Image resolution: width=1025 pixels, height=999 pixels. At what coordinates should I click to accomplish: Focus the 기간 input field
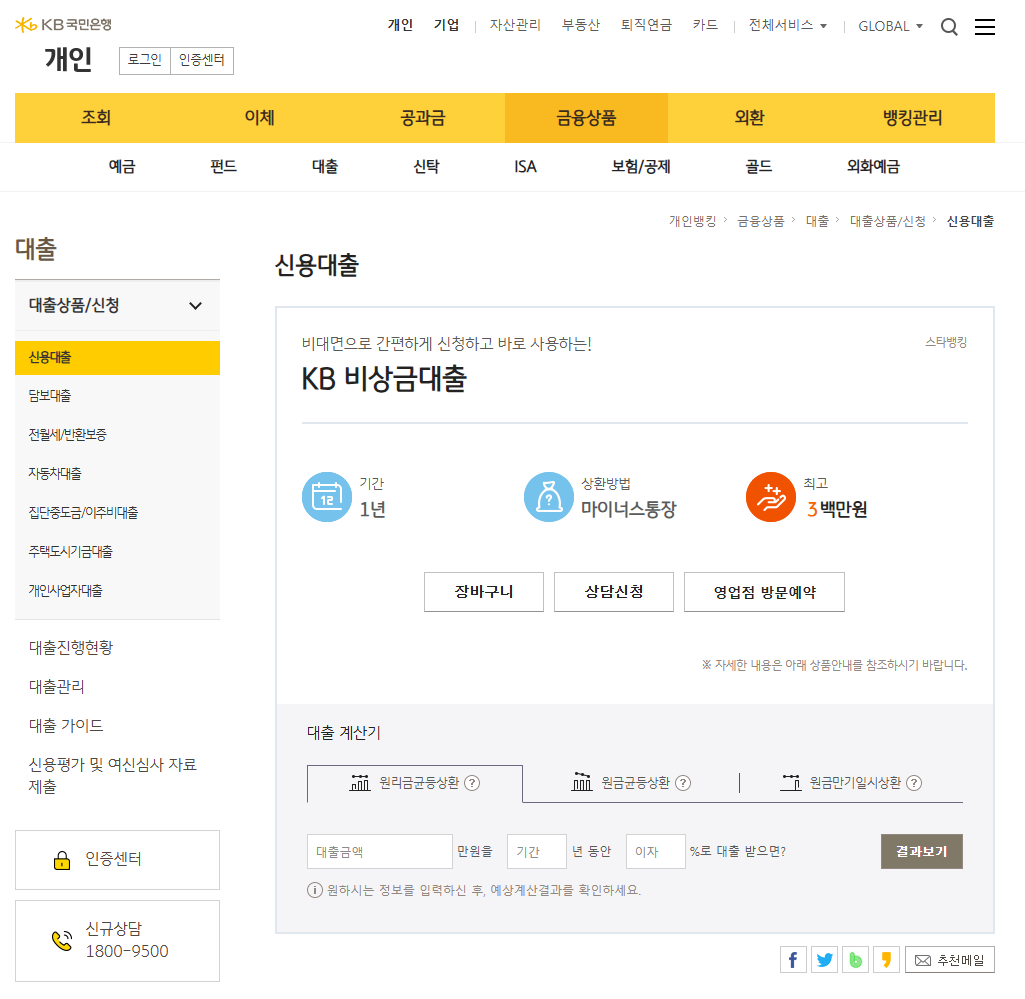pyautogui.click(x=537, y=851)
